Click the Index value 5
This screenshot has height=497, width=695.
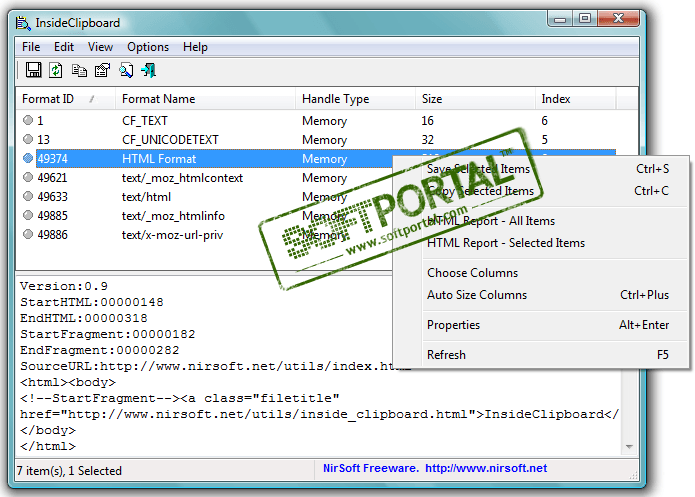(x=544, y=140)
